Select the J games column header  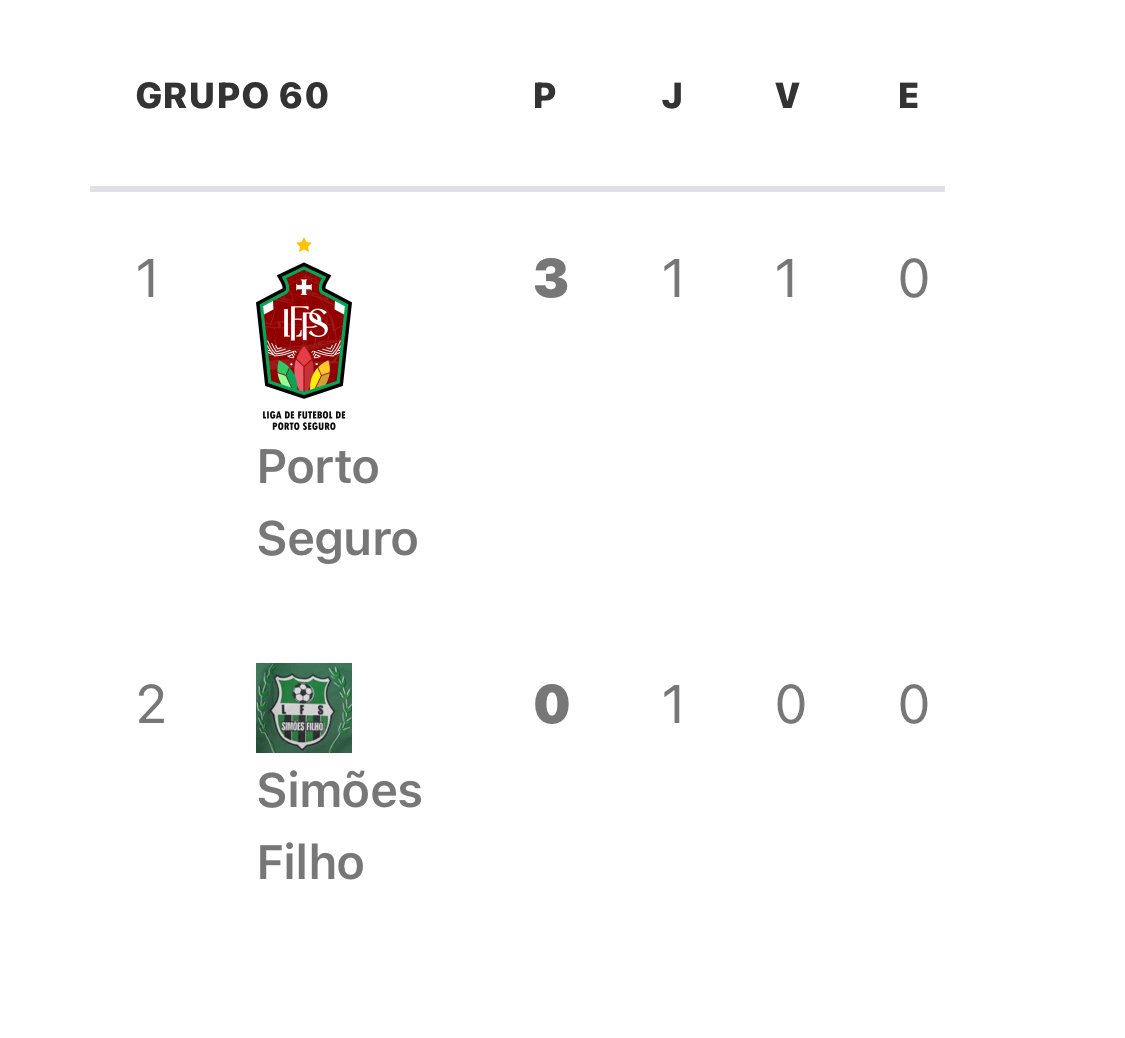(x=672, y=95)
